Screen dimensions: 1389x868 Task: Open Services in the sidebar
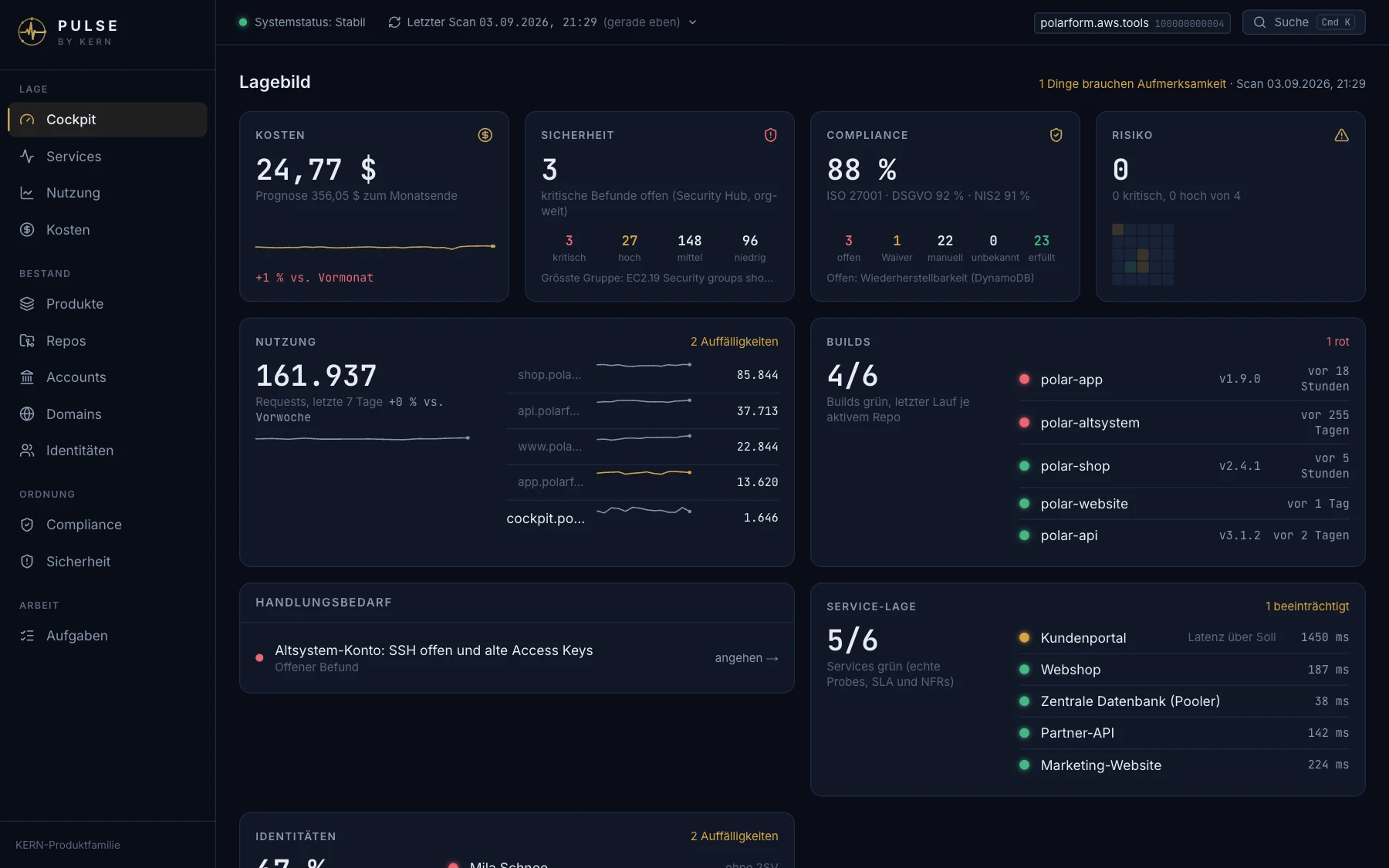[107, 157]
